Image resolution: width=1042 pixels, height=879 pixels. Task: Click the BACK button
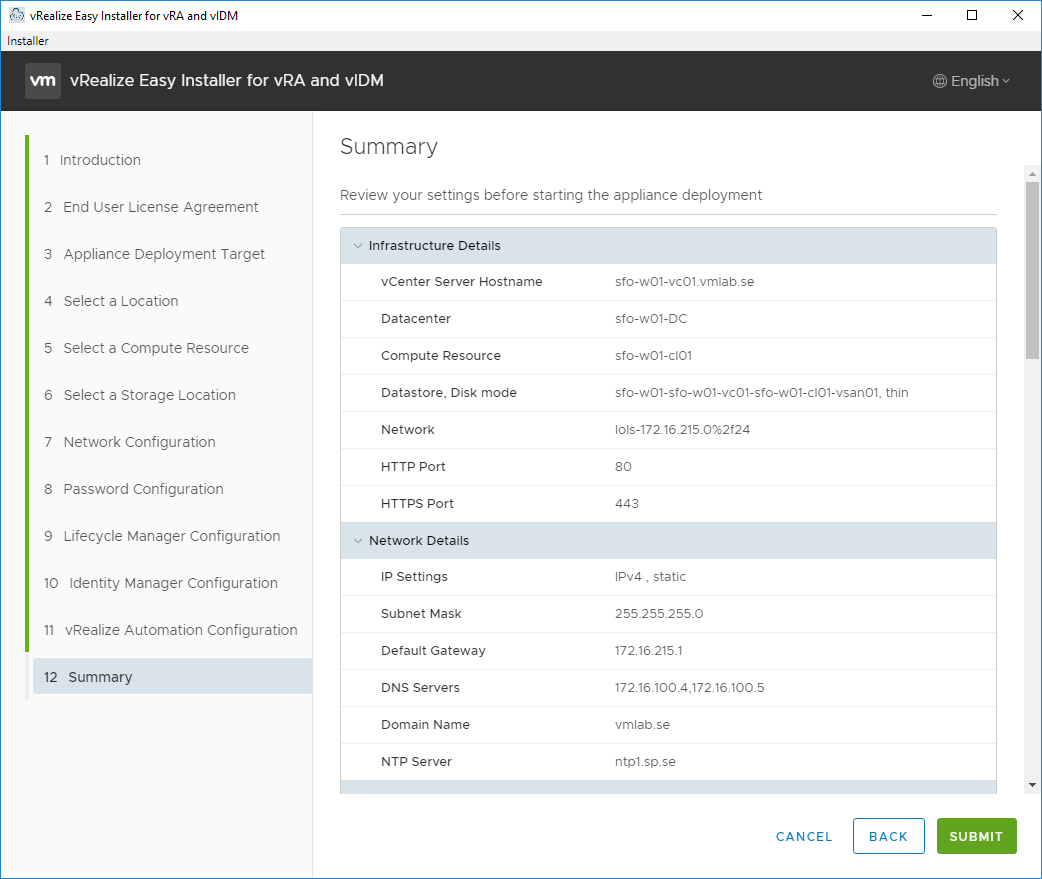(888, 836)
